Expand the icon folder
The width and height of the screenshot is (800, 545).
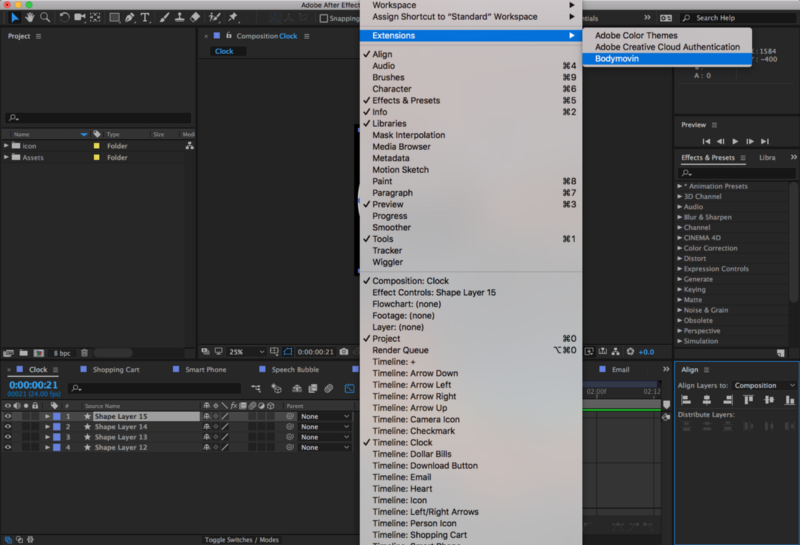pos(6,146)
